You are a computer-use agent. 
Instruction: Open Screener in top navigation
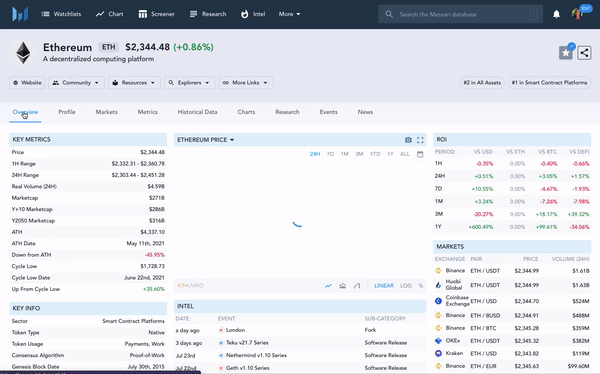coord(157,14)
